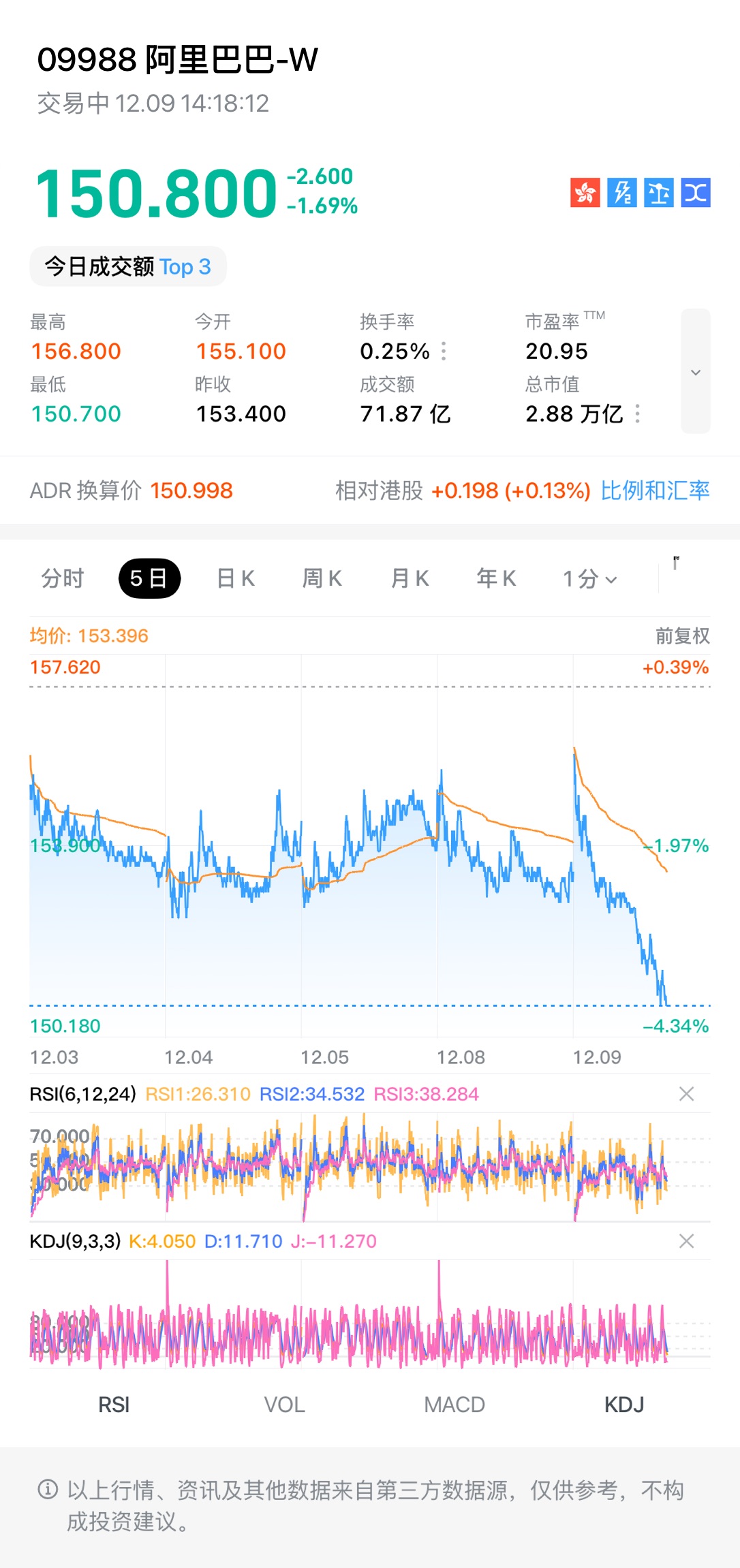The image size is (740, 1568).
Task: Toggle the KDJ indicator
Action: (x=624, y=1405)
